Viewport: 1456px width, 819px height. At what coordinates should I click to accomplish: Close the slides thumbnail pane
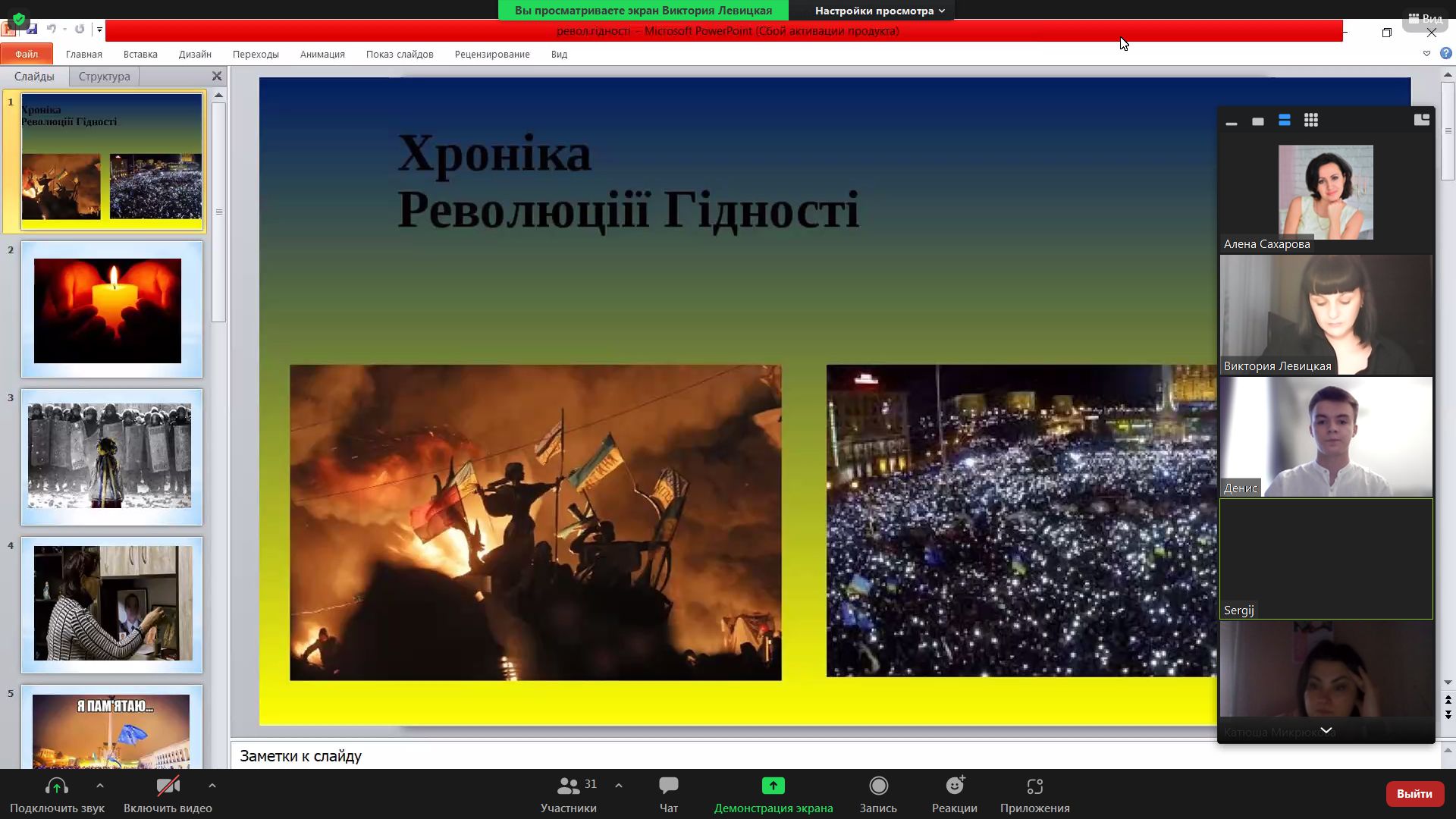217,77
